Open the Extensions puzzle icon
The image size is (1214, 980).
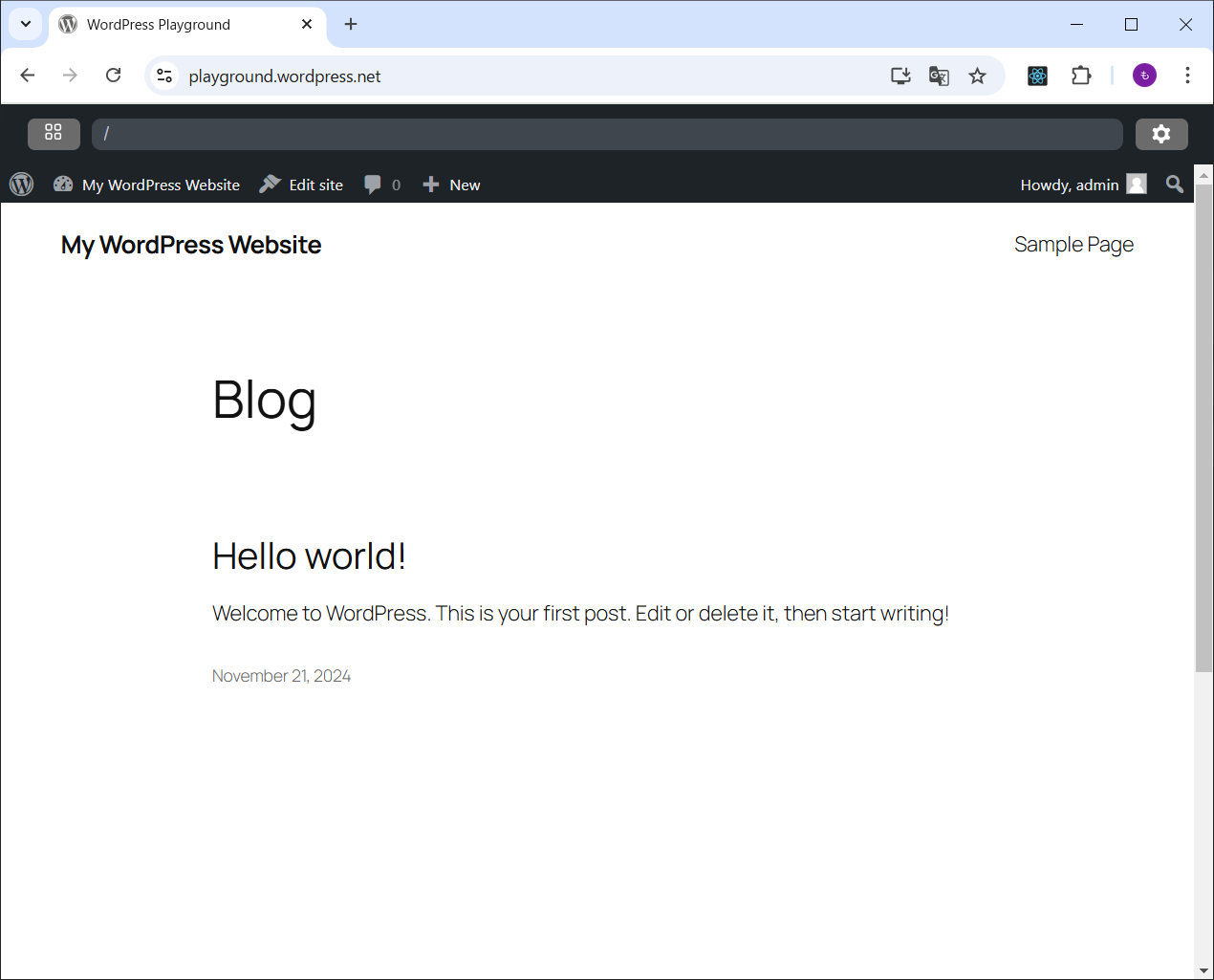(x=1081, y=76)
